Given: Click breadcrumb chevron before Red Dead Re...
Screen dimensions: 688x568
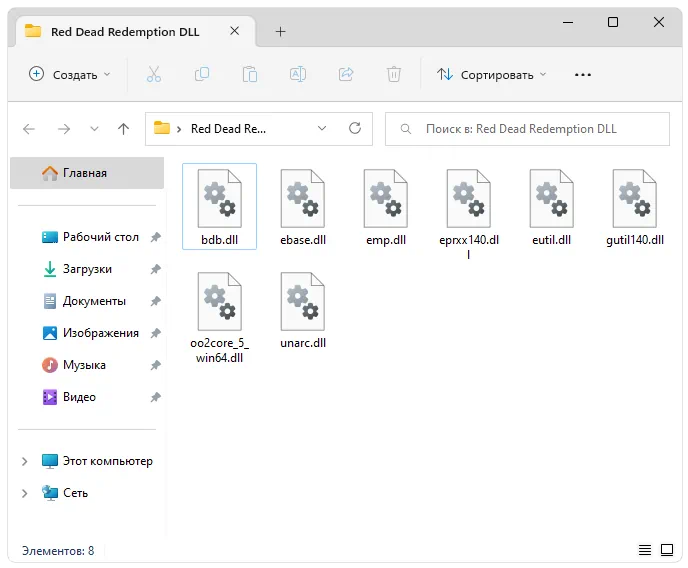Looking at the screenshot, I should [179, 129].
